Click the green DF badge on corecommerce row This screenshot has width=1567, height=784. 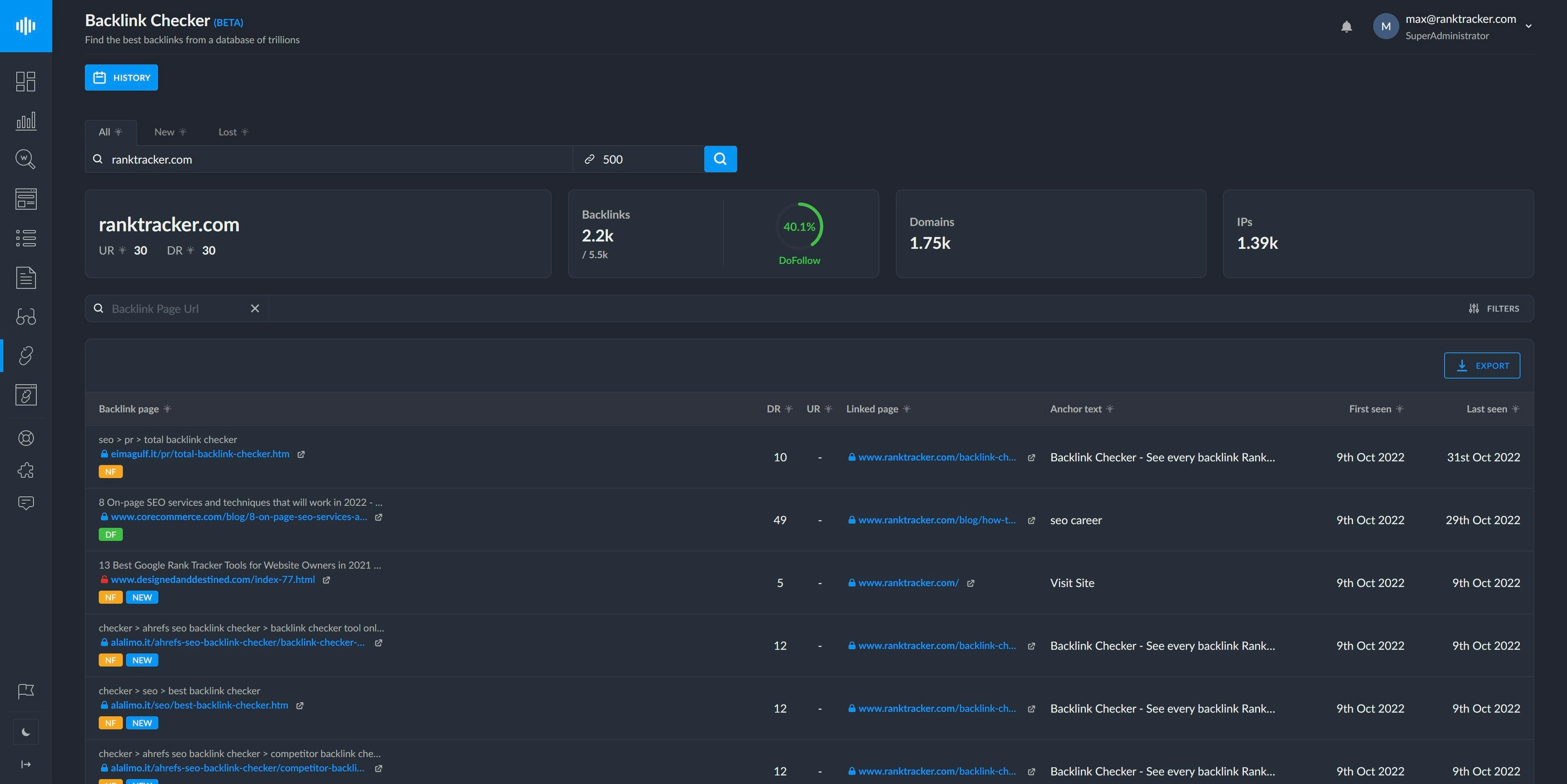point(111,535)
